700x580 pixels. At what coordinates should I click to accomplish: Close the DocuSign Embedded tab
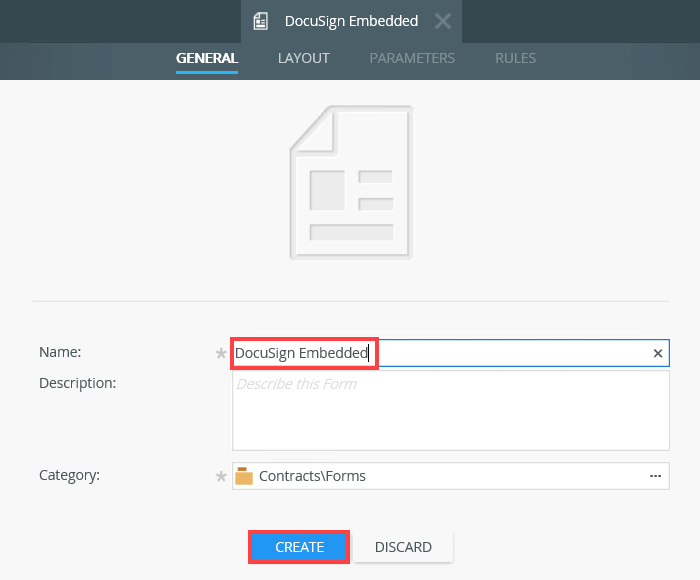tap(442, 21)
